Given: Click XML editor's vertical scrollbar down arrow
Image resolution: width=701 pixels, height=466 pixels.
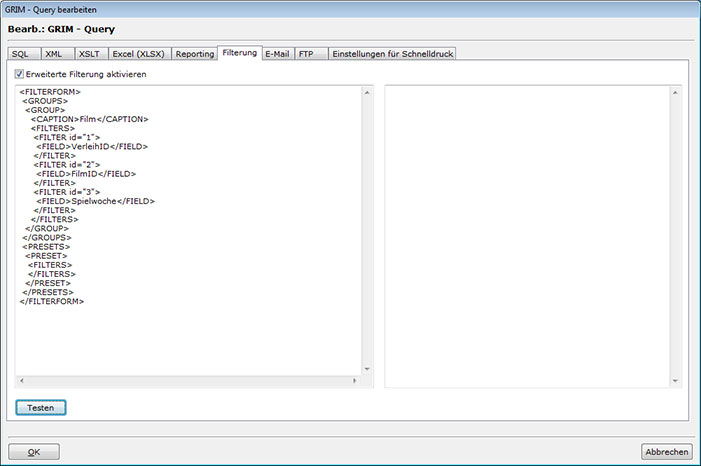Looking at the screenshot, I should pyautogui.click(x=367, y=369).
